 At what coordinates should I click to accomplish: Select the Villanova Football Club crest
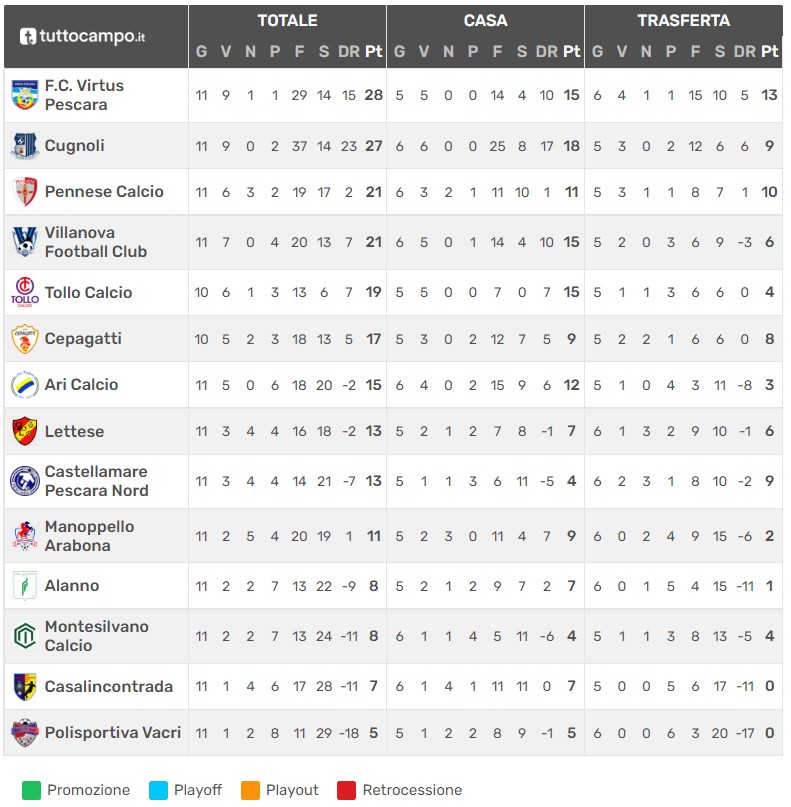coord(25,242)
